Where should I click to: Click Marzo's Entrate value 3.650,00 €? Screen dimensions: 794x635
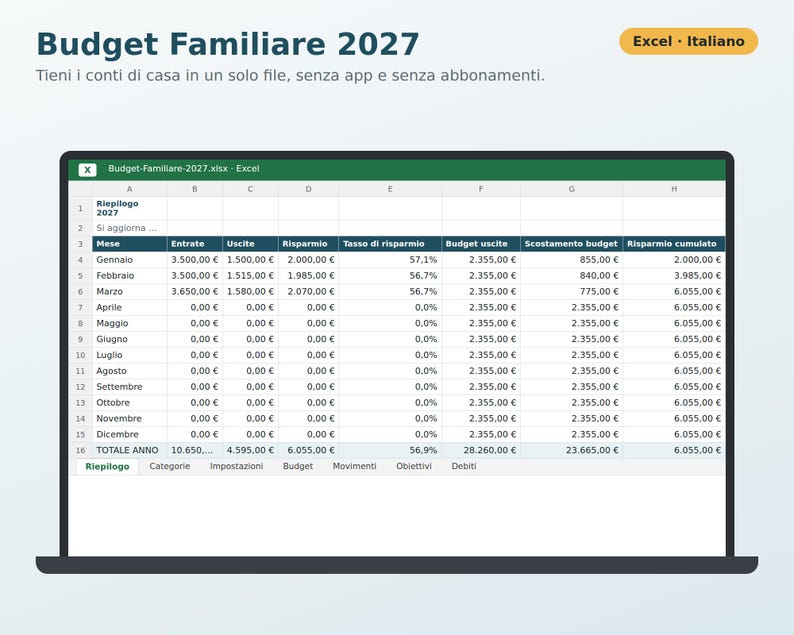click(x=194, y=292)
